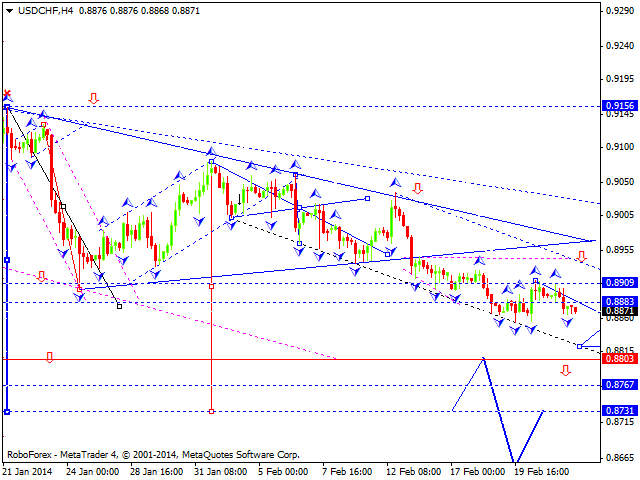Click the red arrow above the 0.8909 line at far left
The height and width of the screenshot is (480, 640).
(x=41, y=275)
